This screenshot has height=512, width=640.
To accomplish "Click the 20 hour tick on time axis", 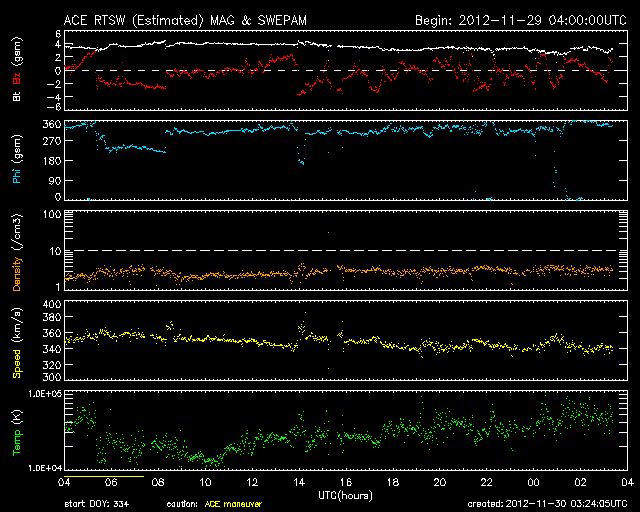I will (439, 482).
